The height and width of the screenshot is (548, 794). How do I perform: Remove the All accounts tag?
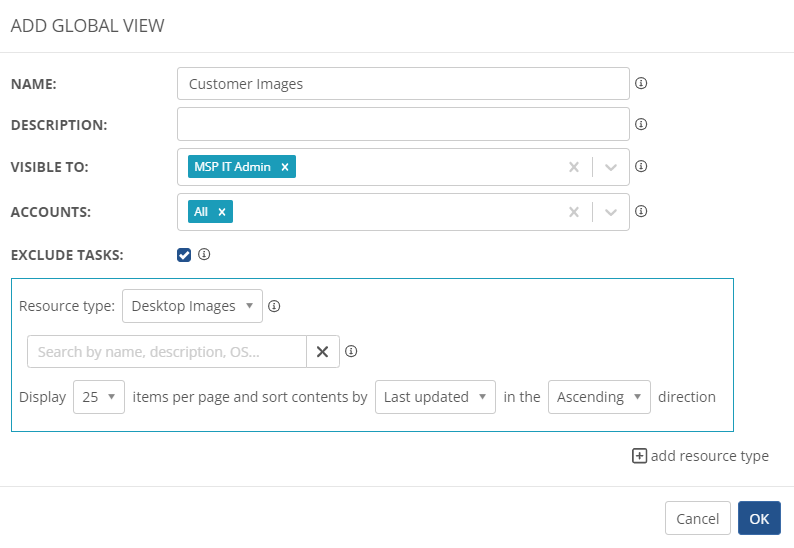click(222, 212)
